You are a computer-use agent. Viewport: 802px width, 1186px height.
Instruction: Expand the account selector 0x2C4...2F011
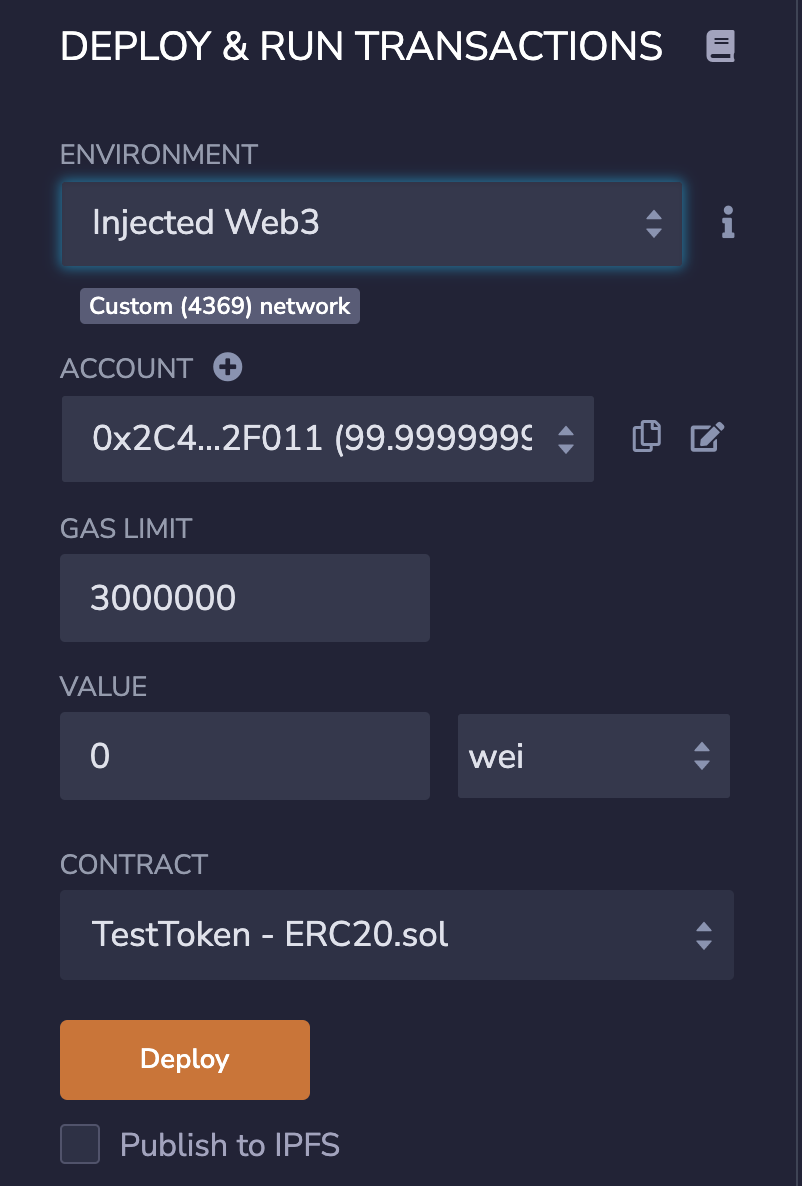[x=328, y=439]
